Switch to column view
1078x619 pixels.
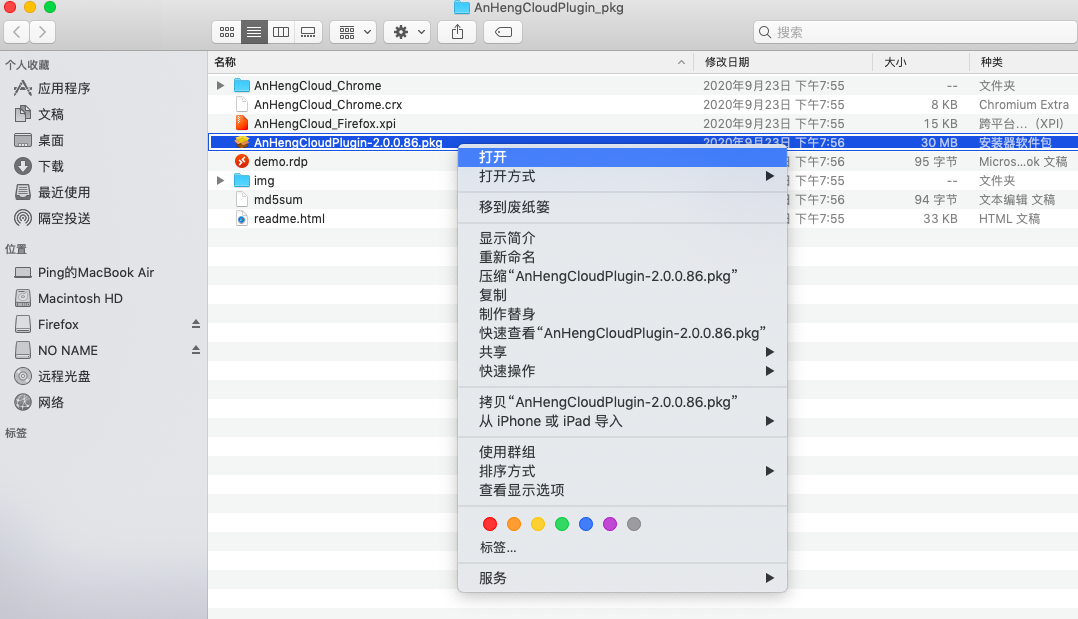pos(280,32)
